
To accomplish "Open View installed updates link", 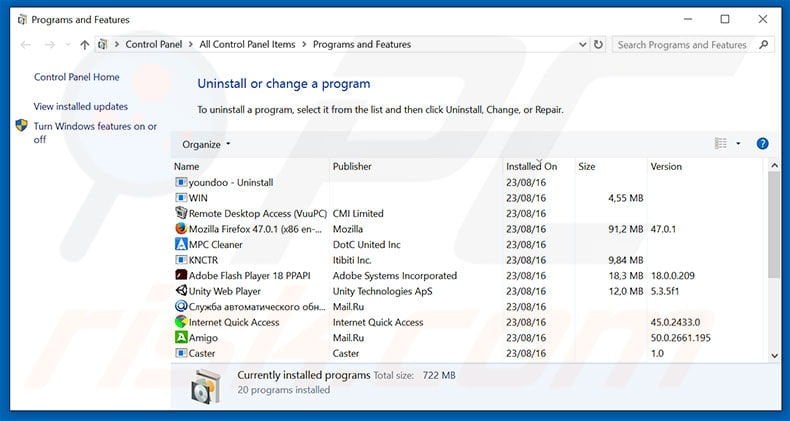I will pyautogui.click(x=81, y=106).
